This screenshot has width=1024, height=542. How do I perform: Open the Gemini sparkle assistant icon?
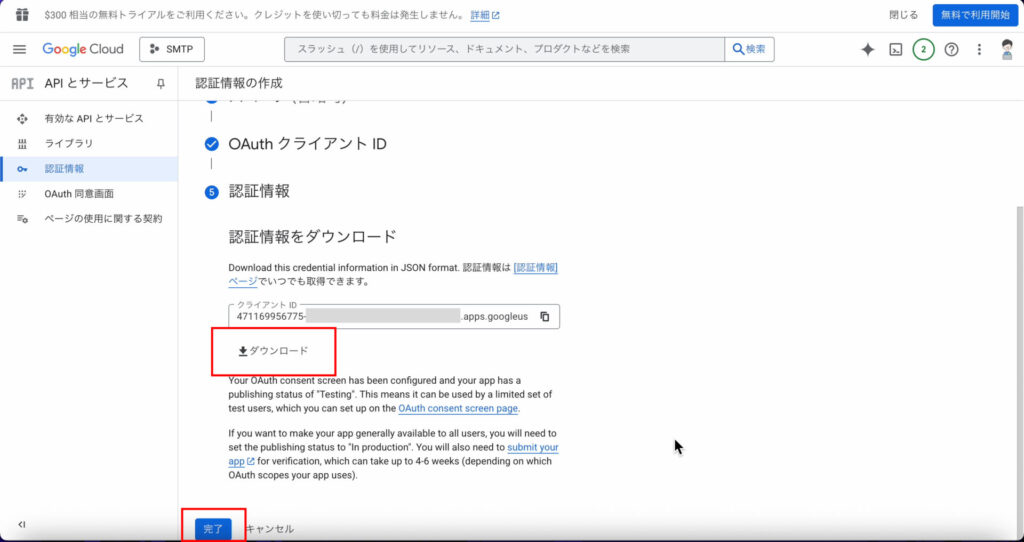(867, 50)
